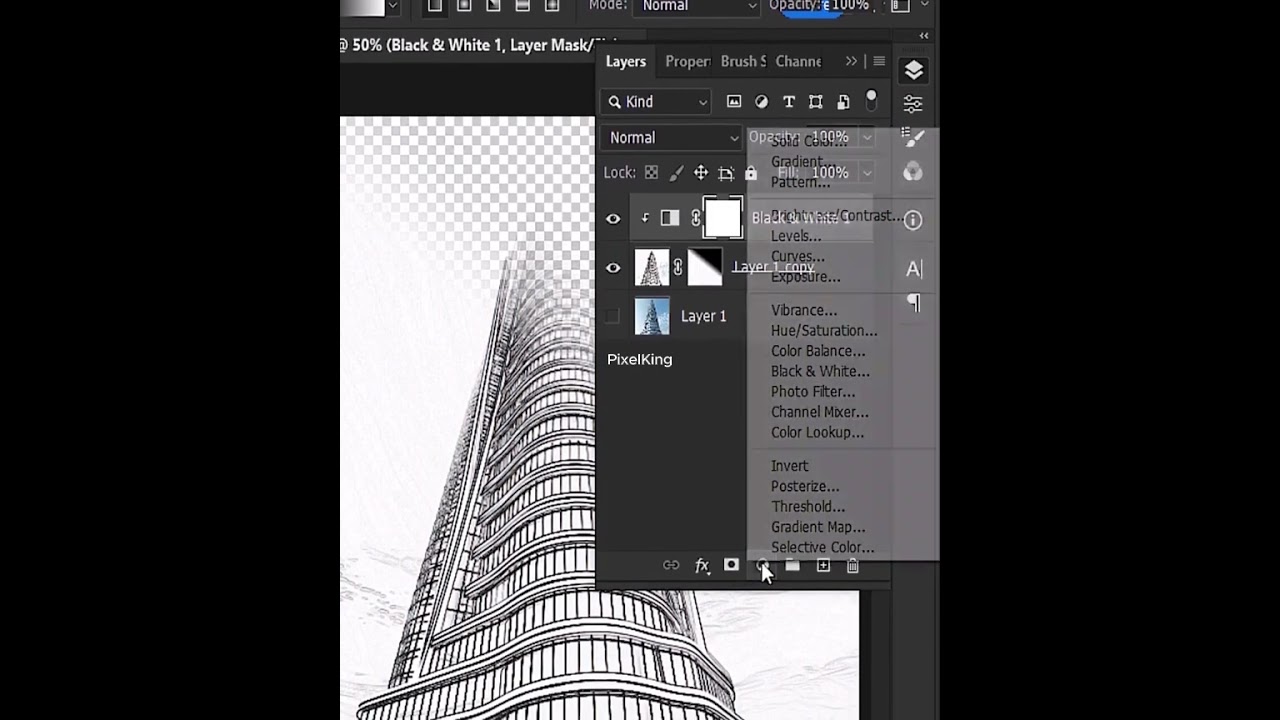1280x720 pixels.
Task: Open the gradient Mode dropdown in options bar
Action: pos(699,7)
